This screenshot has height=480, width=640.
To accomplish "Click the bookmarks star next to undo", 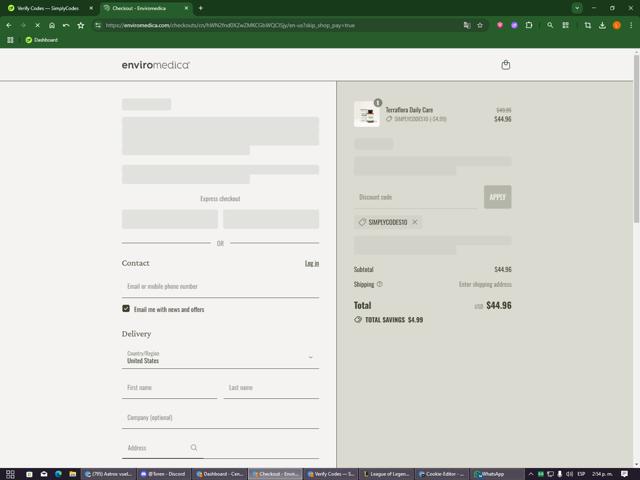I will coord(81,25).
